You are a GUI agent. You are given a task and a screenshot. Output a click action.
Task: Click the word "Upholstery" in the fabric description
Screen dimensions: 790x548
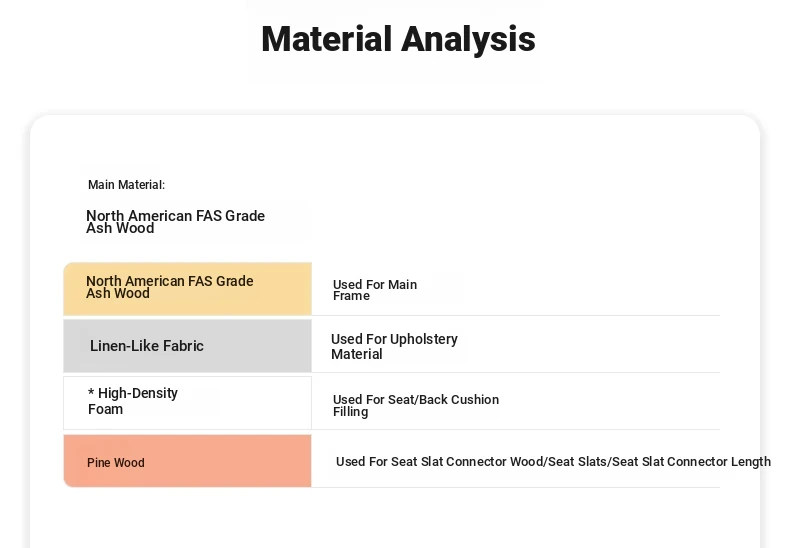click(x=424, y=339)
